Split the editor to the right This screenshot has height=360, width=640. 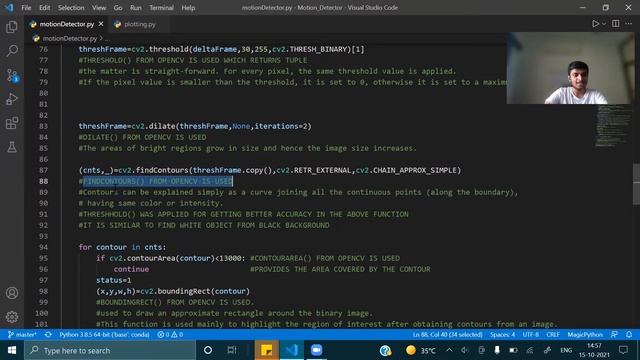[616, 24]
